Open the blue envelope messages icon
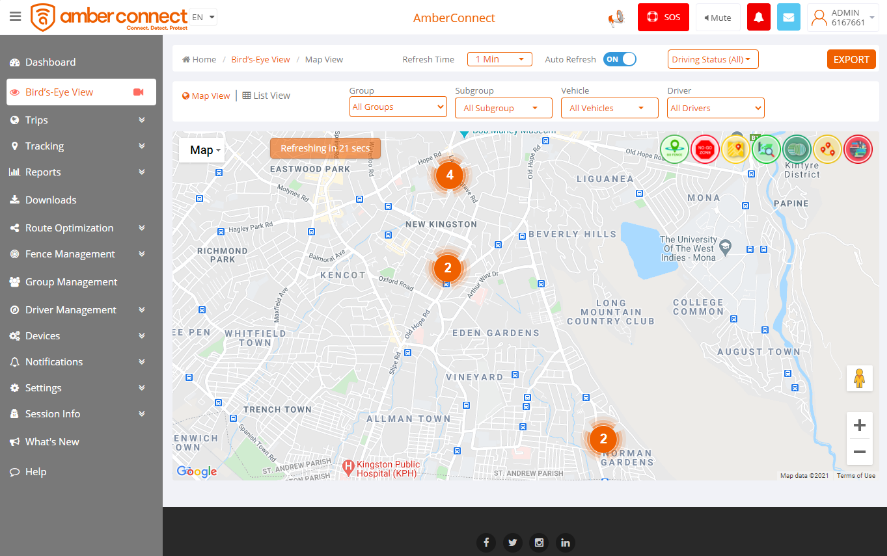The image size is (887, 556). [x=789, y=17]
